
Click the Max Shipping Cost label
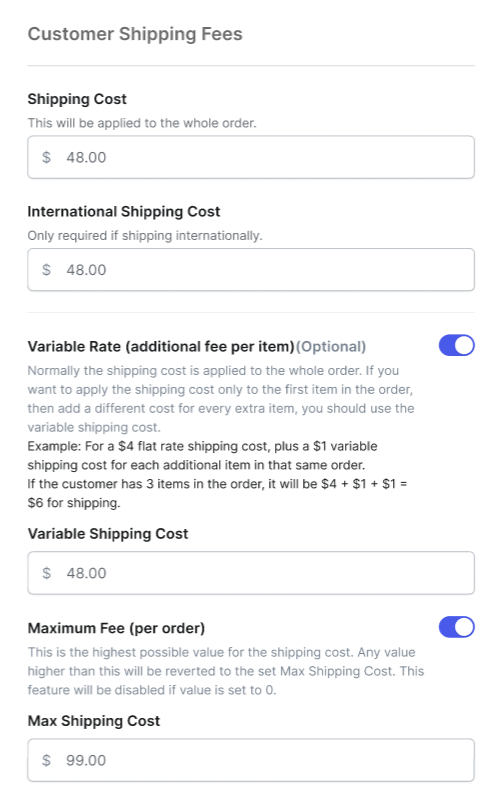[x=94, y=721]
